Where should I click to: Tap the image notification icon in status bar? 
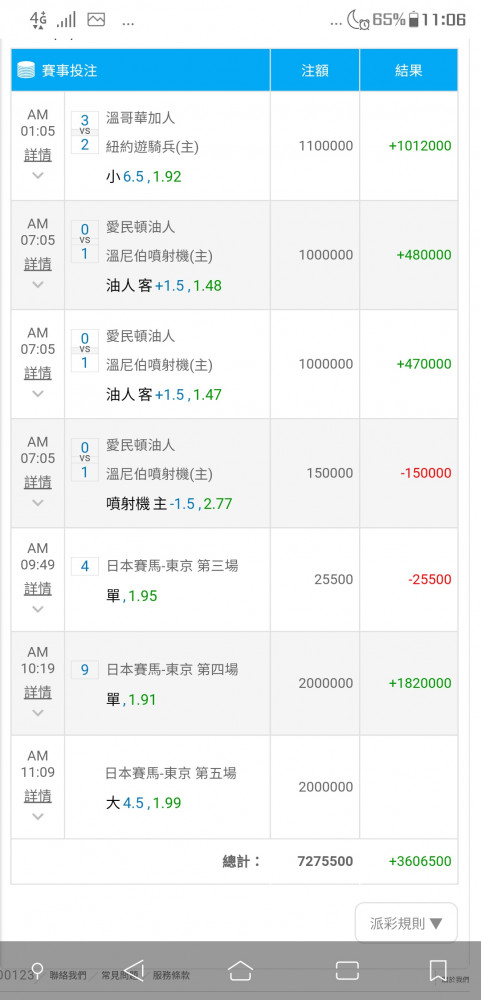click(x=96, y=20)
